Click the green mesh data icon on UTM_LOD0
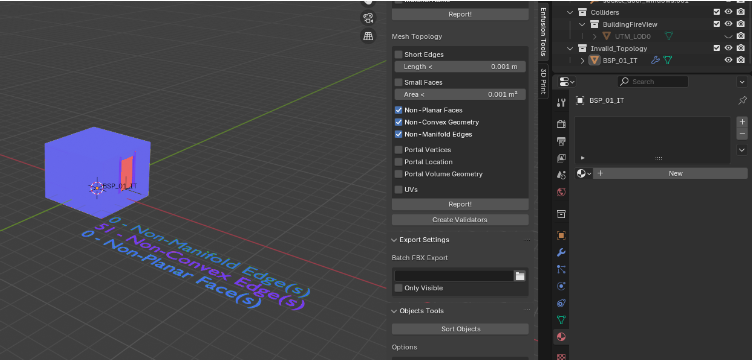This screenshot has width=752, height=360. [669, 36]
